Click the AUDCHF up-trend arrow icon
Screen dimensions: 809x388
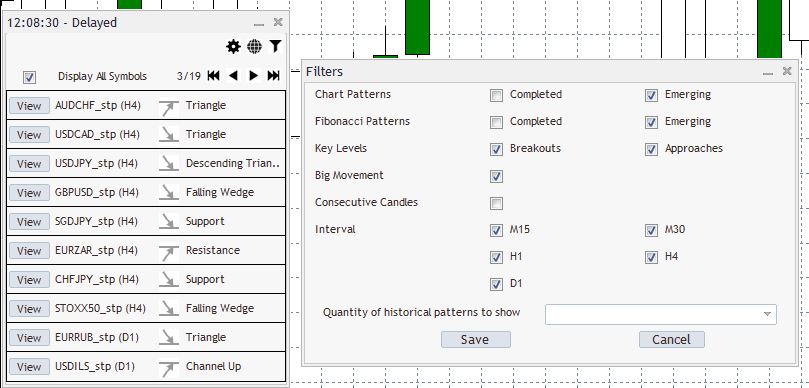(169, 106)
